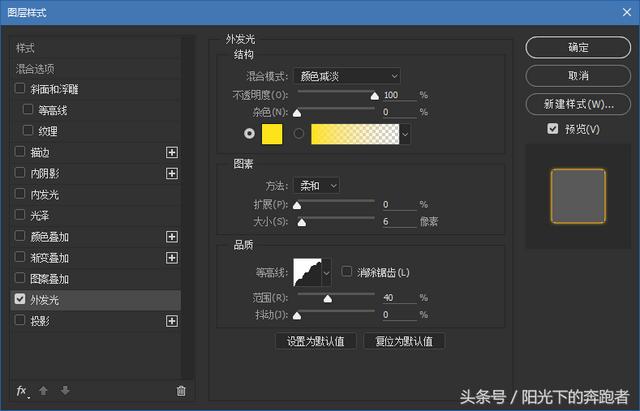Viewport: 640px width, 411px height.
Task: Open the 混合模式 颜色减淡 dropdown
Action: point(347,76)
